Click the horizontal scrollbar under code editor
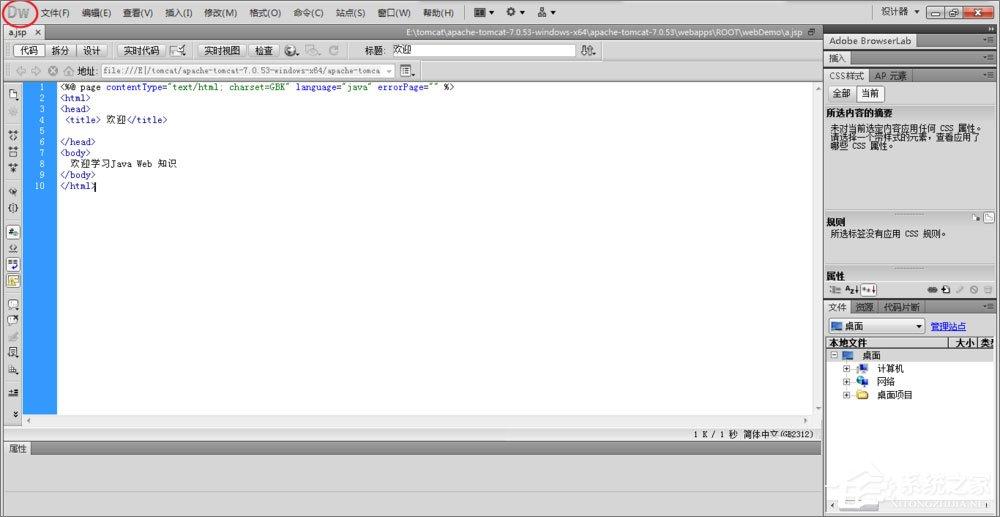The width and height of the screenshot is (1000, 517). (x=416, y=421)
